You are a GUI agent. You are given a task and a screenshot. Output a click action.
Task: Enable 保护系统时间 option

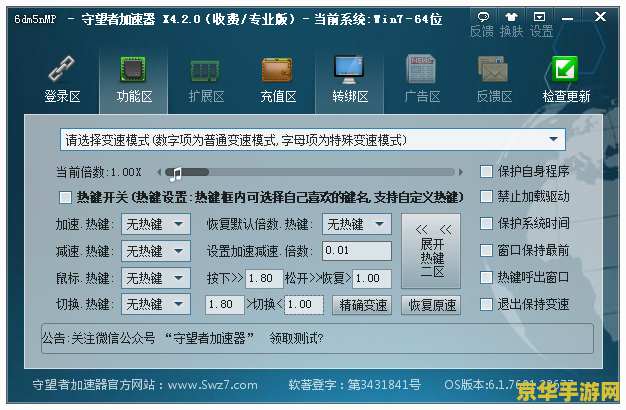486,224
